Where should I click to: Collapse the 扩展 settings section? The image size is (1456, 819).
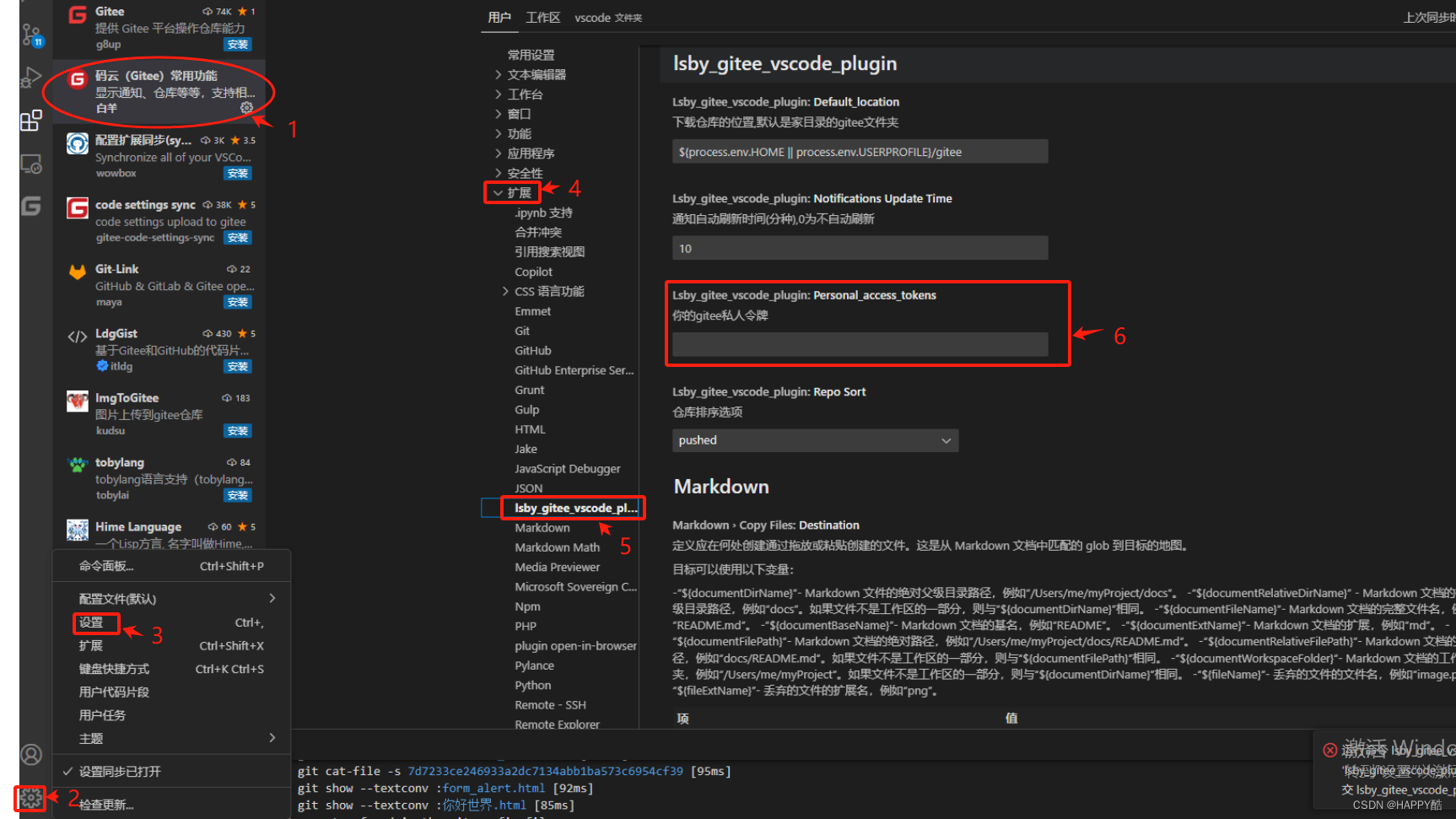pyautogui.click(x=519, y=192)
